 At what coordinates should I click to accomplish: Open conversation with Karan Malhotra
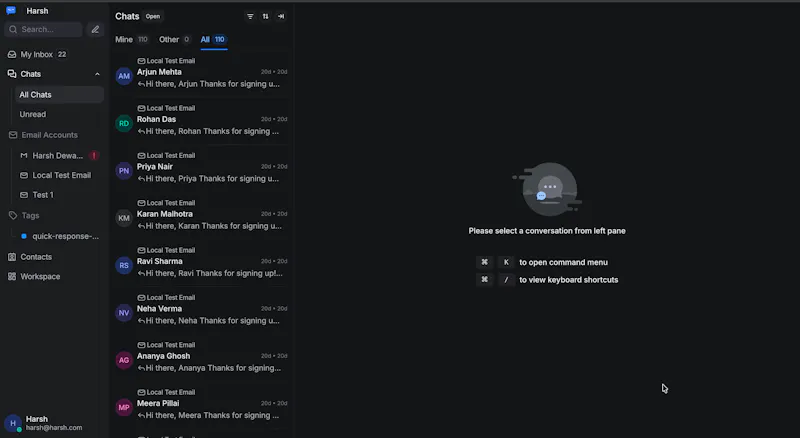coord(201,215)
